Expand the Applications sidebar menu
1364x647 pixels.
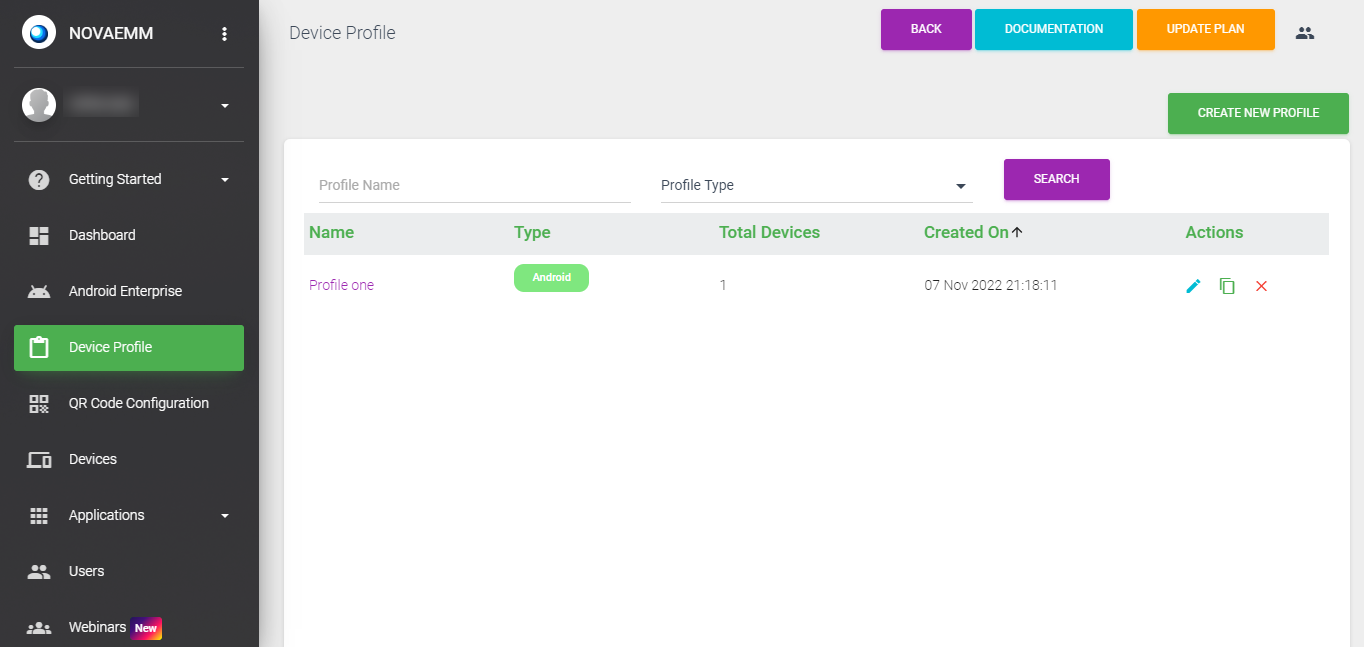click(106, 515)
